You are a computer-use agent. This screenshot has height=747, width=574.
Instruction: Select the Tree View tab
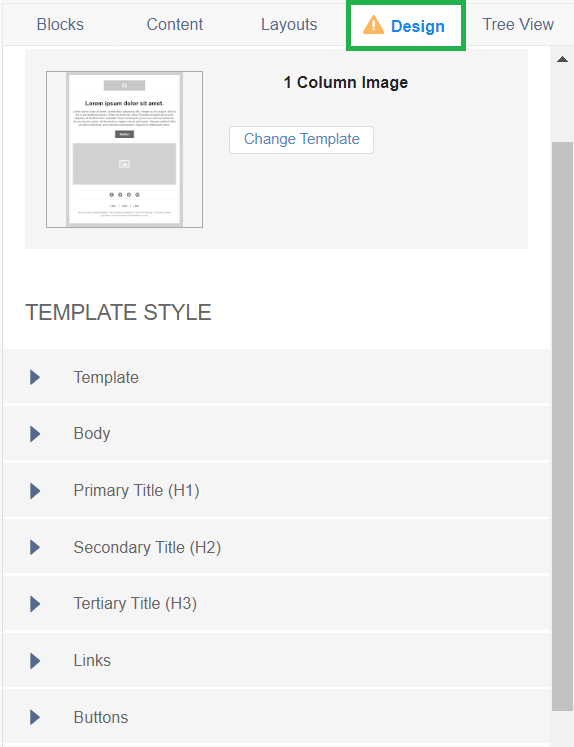(x=518, y=24)
